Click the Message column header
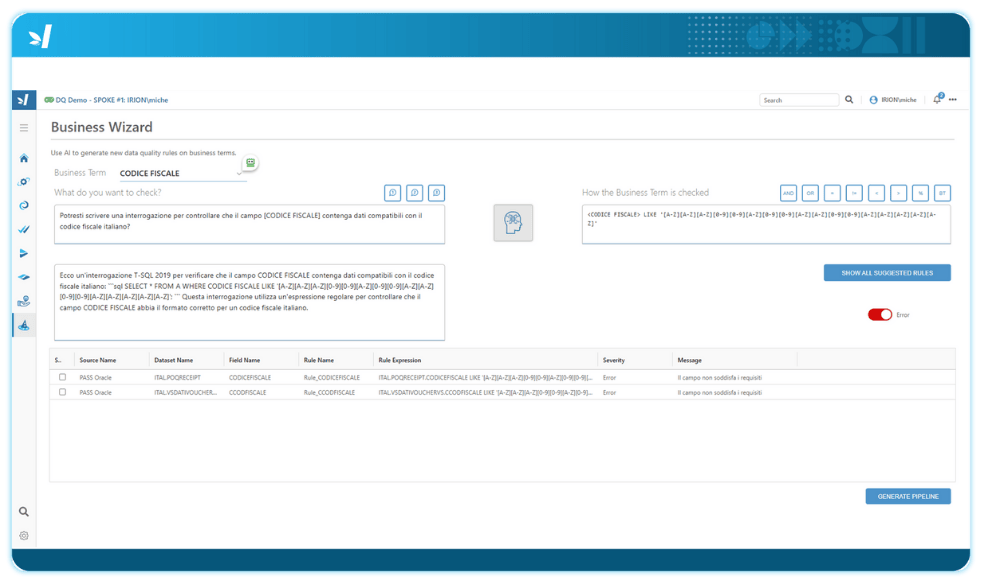 tap(690, 360)
